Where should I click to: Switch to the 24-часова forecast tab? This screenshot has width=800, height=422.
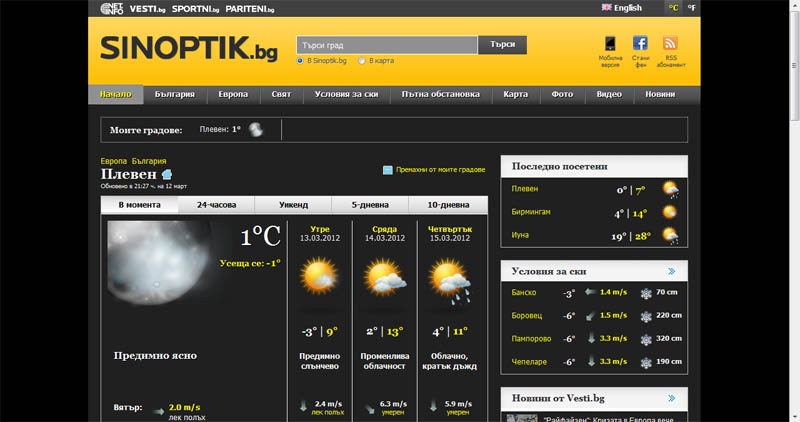(x=216, y=205)
